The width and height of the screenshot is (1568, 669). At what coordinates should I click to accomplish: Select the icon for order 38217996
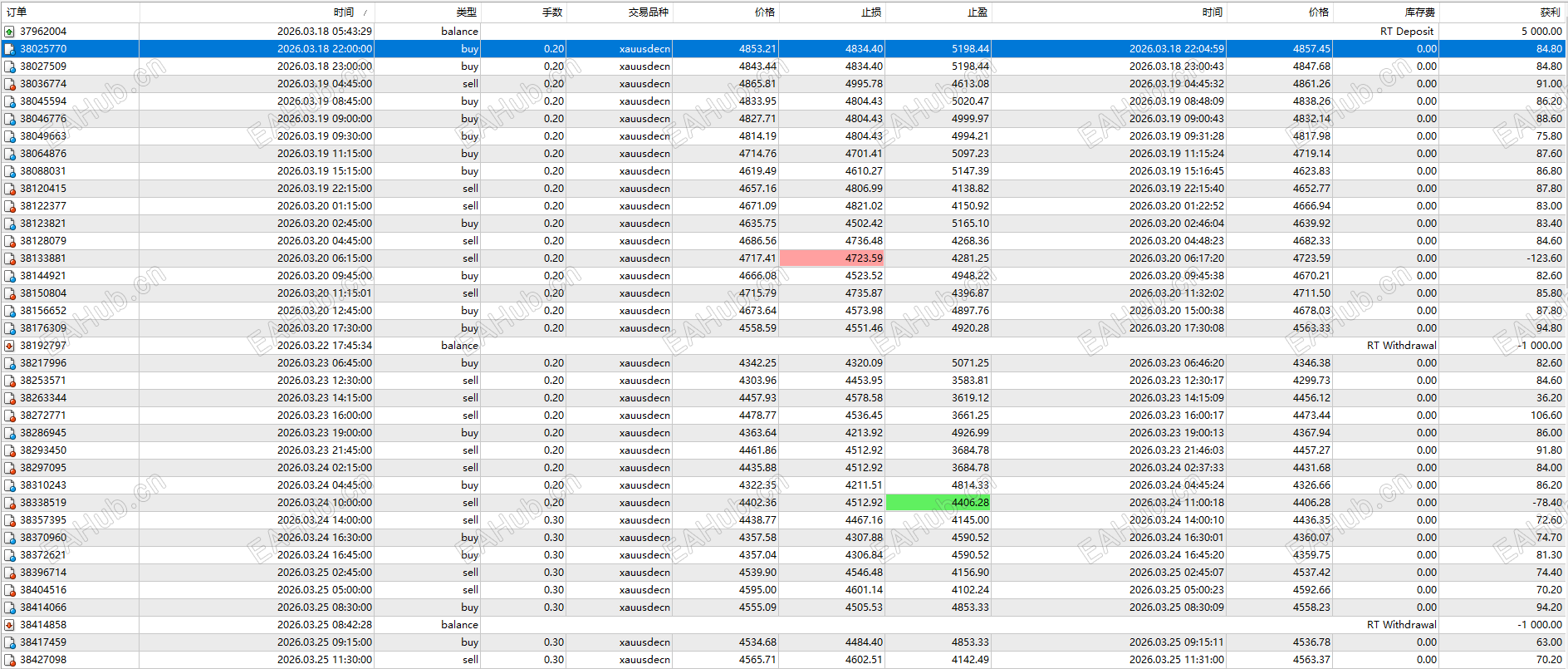click(x=9, y=363)
